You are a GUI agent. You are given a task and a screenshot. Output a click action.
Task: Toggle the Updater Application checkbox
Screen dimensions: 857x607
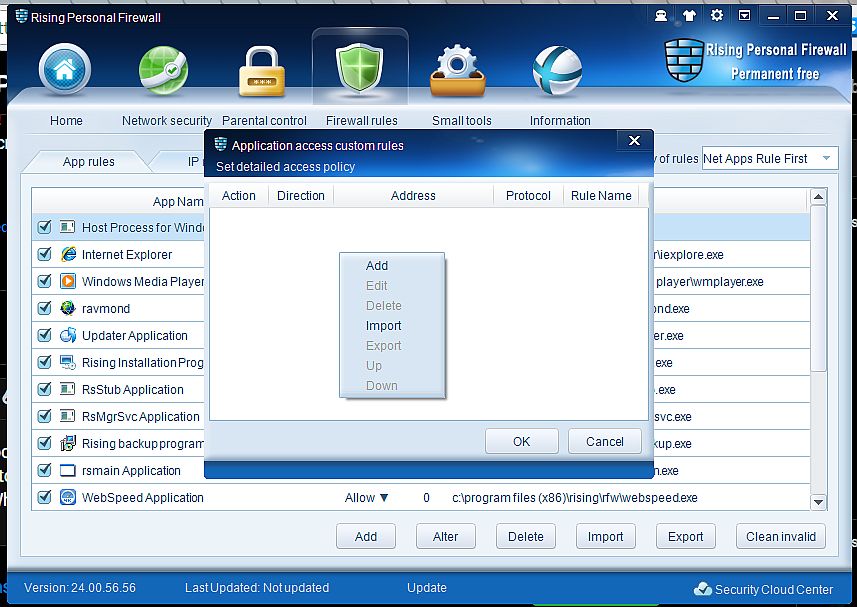pyautogui.click(x=44, y=335)
